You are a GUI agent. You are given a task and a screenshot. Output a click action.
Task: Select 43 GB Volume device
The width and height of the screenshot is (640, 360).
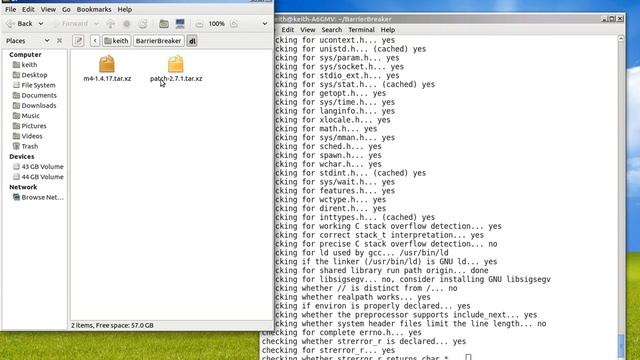point(38,167)
